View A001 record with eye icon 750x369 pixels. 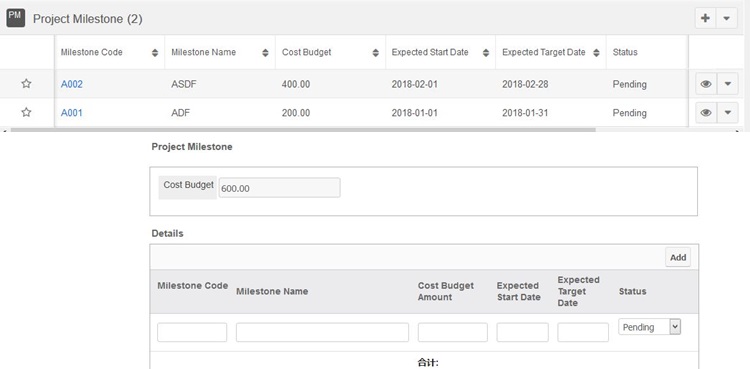(706, 113)
